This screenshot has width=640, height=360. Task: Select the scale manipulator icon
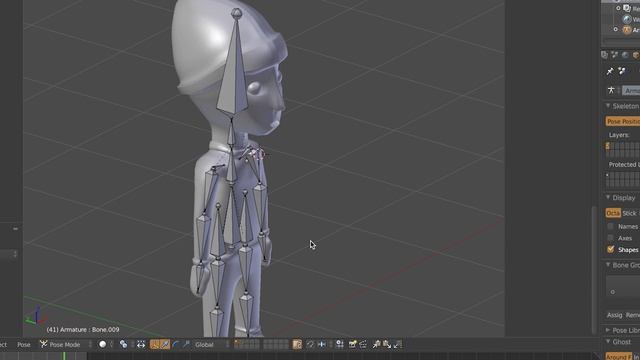[x=186, y=344]
